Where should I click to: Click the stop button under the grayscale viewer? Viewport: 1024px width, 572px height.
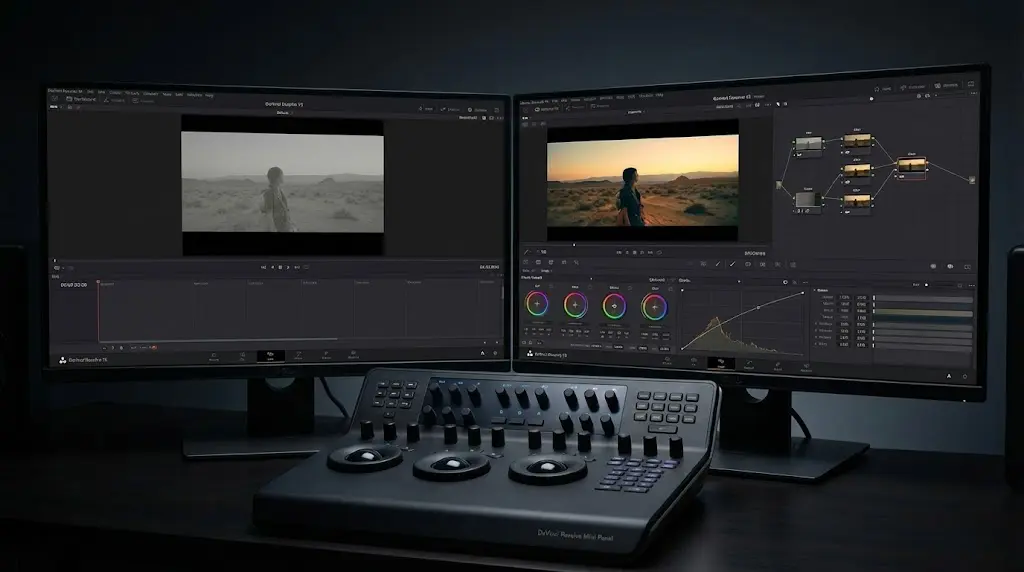click(280, 267)
